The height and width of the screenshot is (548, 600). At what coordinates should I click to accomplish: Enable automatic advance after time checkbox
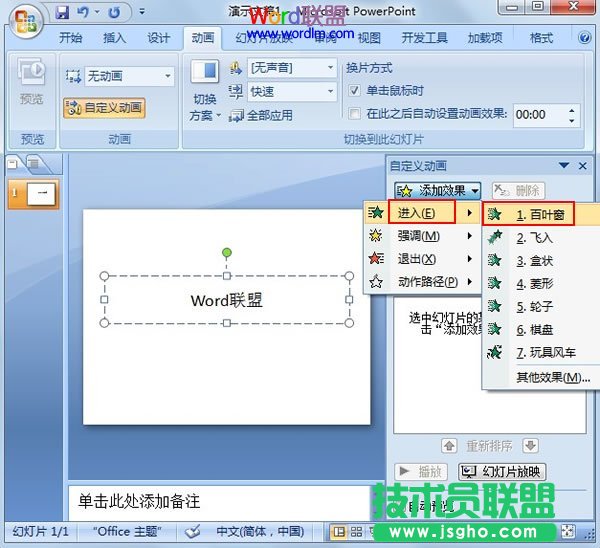(x=355, y=114)
